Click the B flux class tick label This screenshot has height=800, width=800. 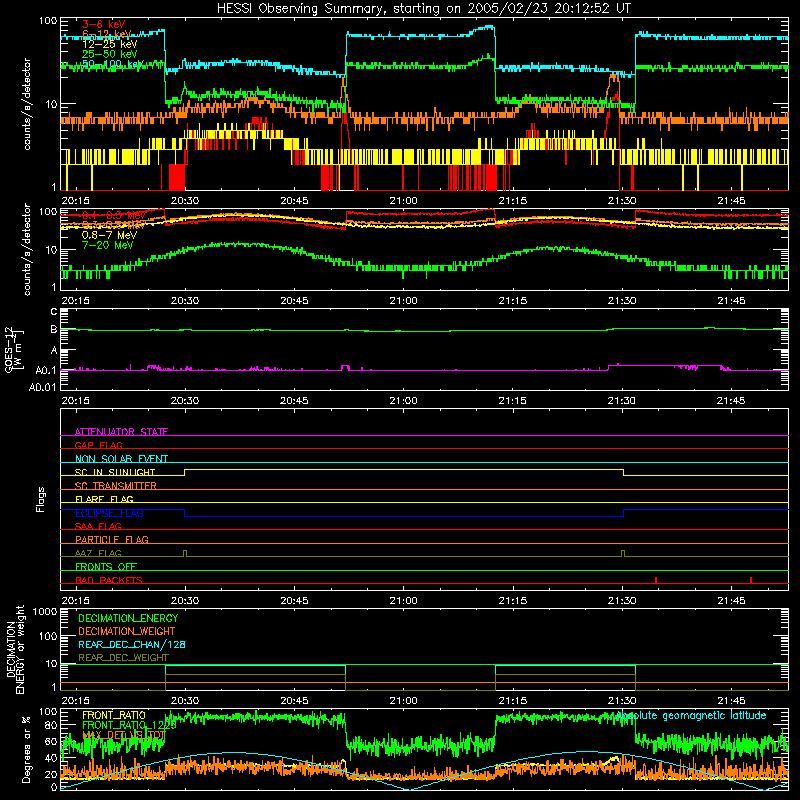(54, 330)
